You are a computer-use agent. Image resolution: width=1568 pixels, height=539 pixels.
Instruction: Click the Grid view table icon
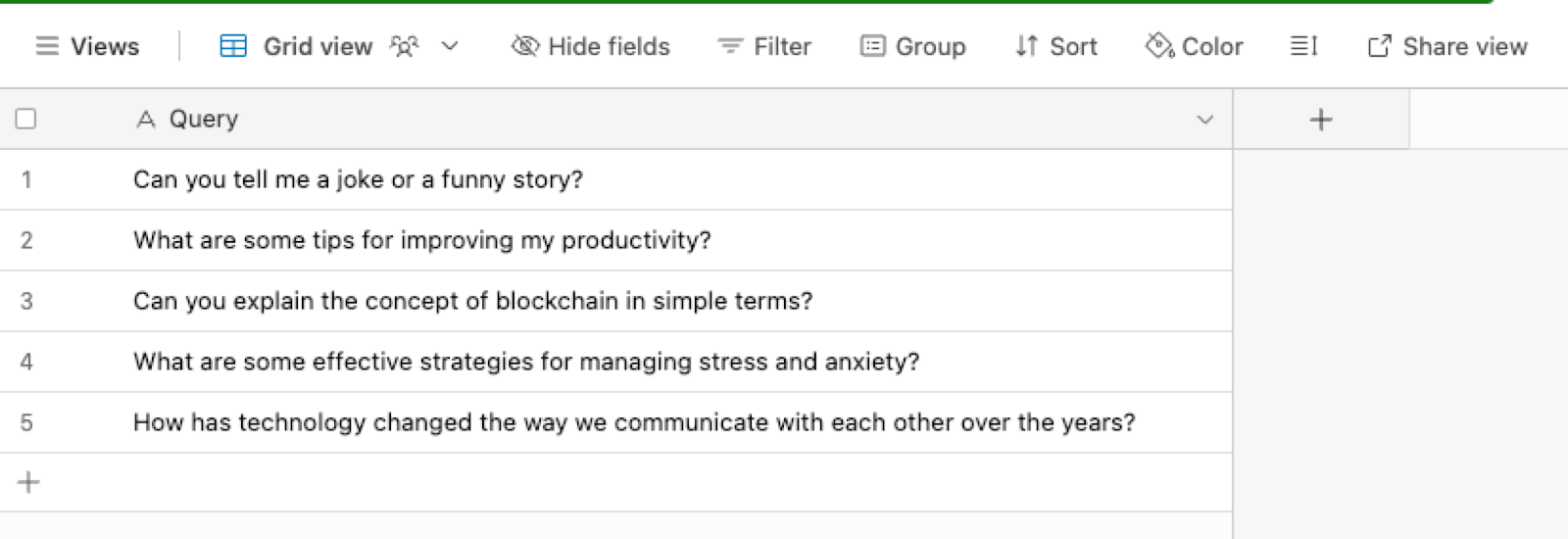tap(233, 46)
